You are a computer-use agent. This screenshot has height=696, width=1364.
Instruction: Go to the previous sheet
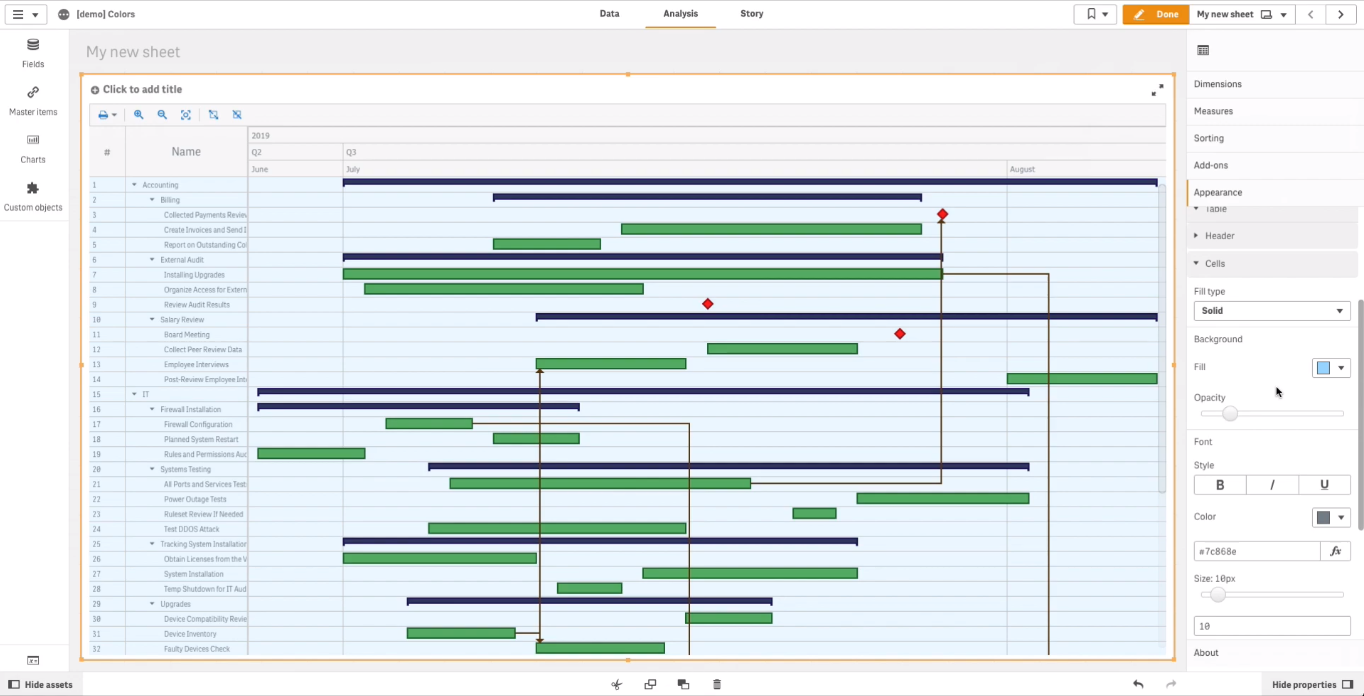tap(1311, 14)
